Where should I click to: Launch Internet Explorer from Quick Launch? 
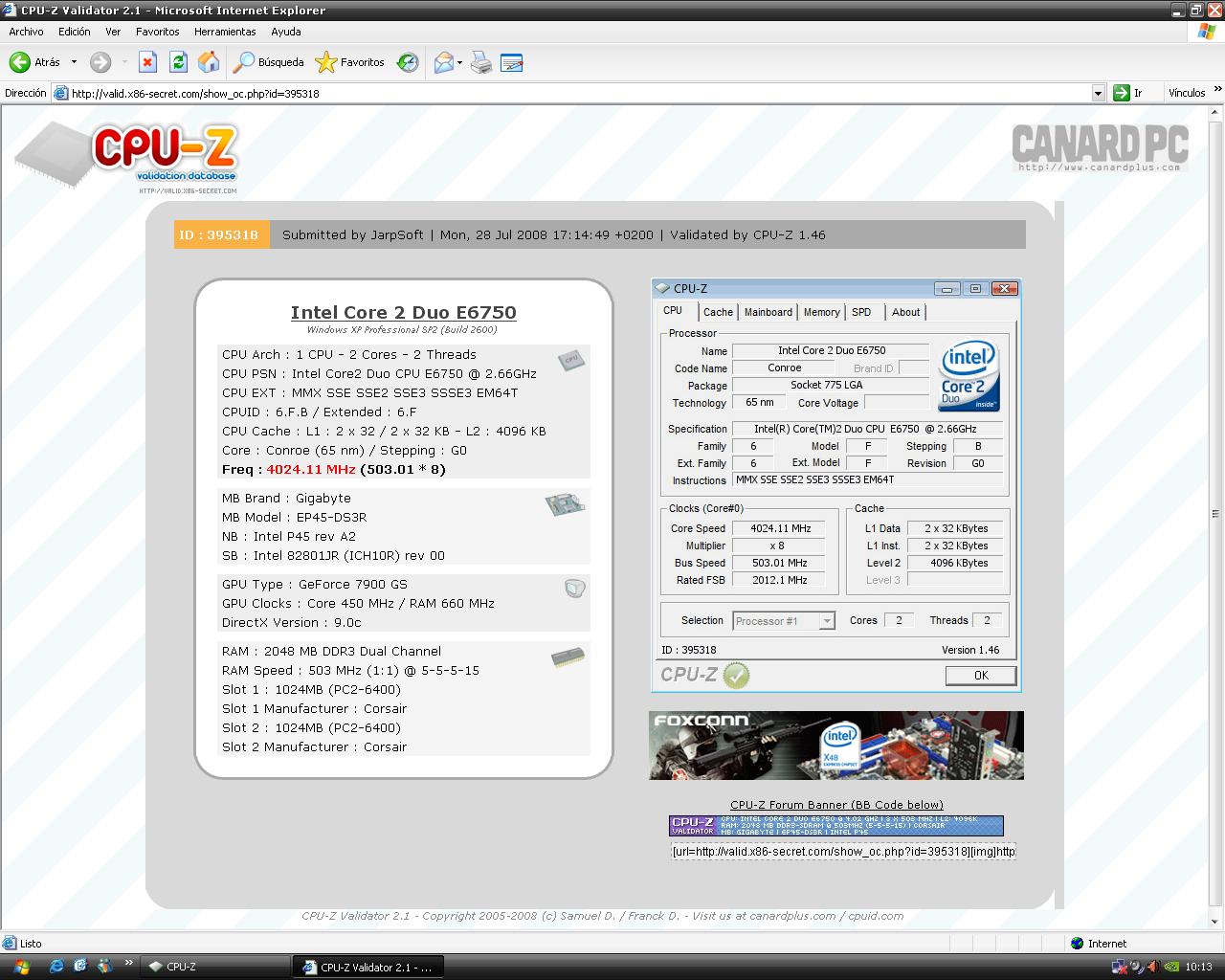56,967
